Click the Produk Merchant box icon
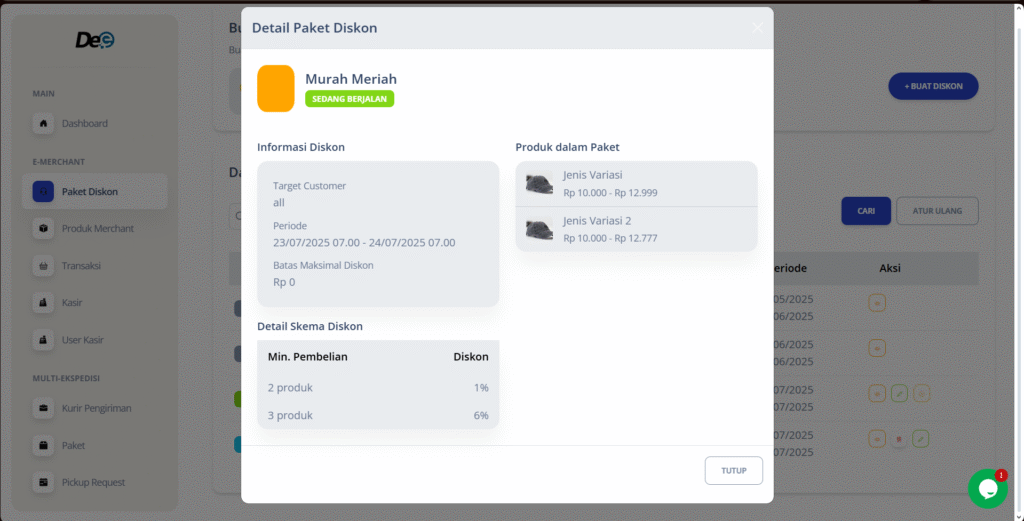This screenshot has width=1024, height=521. tap(43, 229)
